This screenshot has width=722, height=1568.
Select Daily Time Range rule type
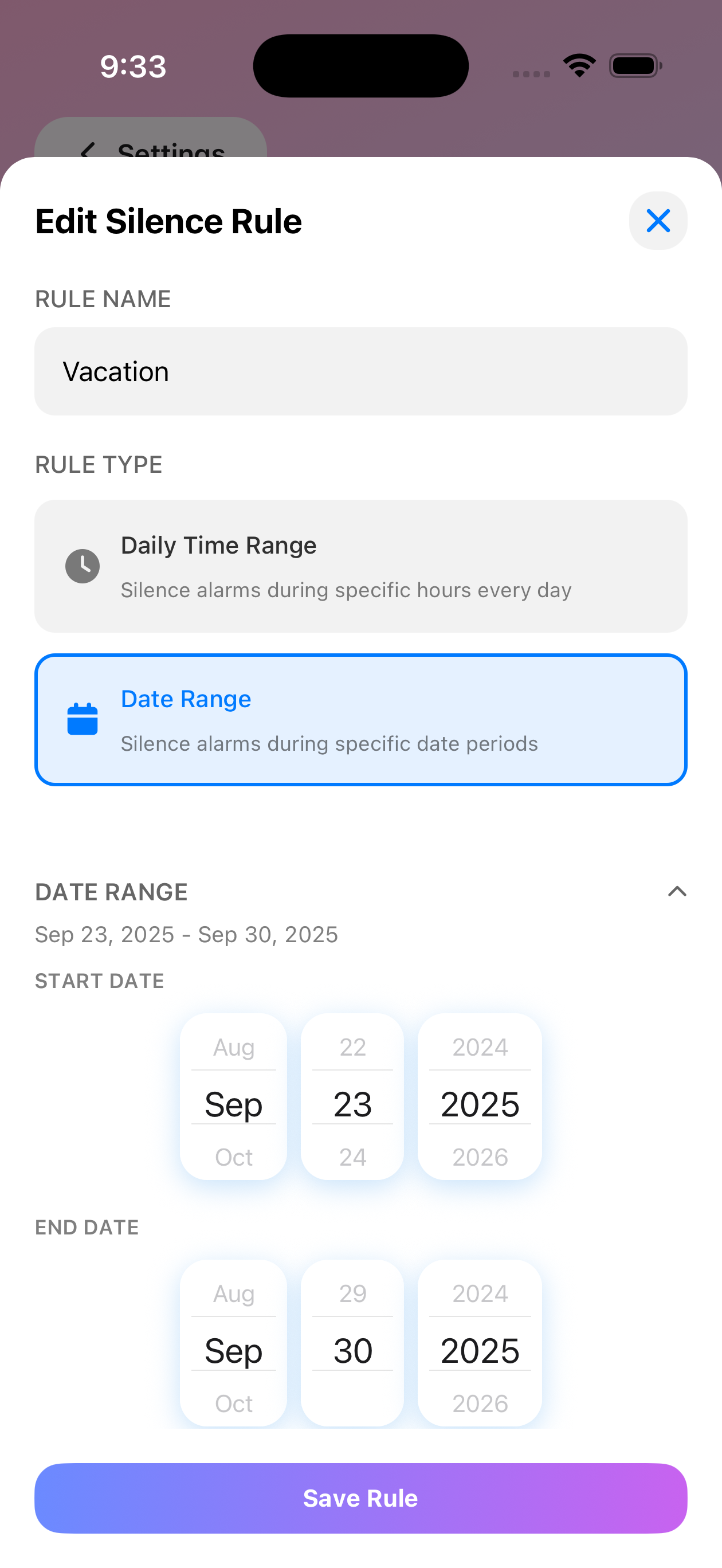[x=361, y=566]
